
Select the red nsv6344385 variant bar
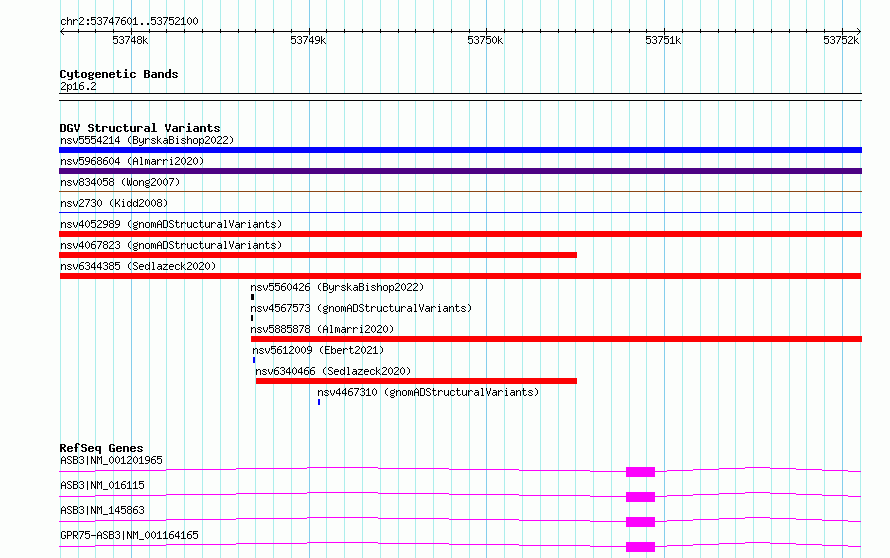[x=460, y=276]
